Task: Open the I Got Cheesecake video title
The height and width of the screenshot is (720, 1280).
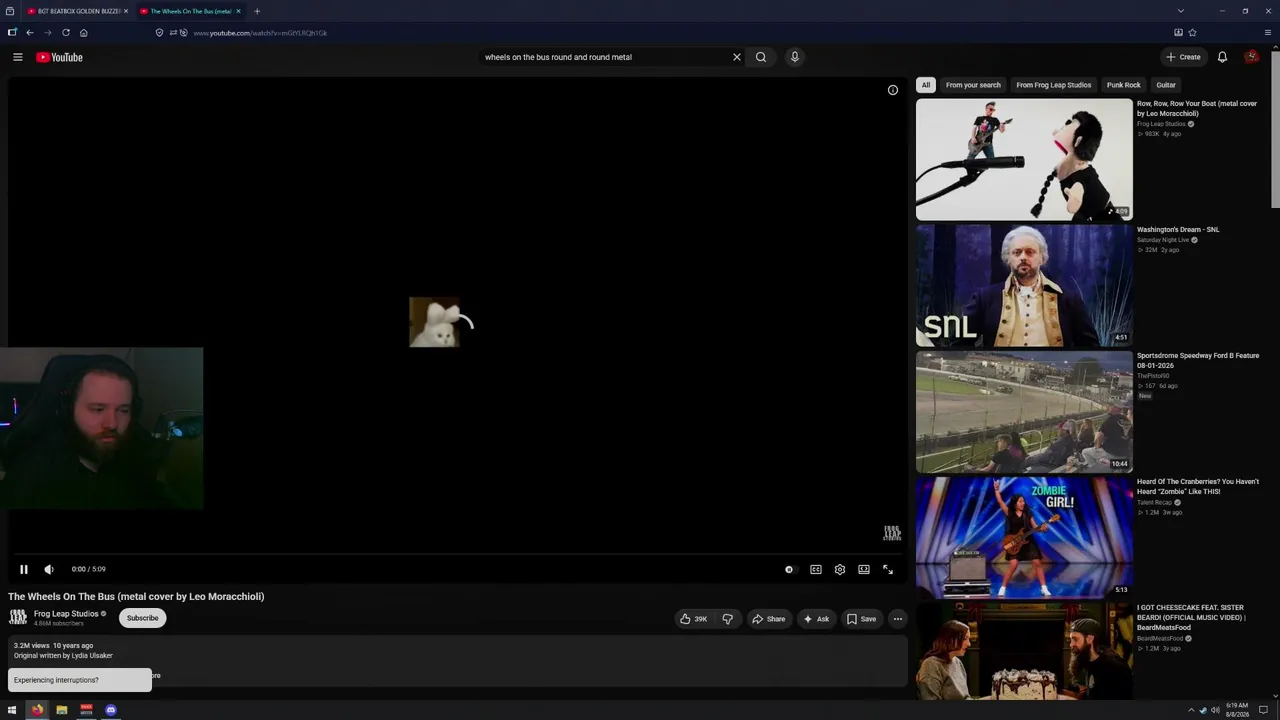Action: (x=1191, y=618)
